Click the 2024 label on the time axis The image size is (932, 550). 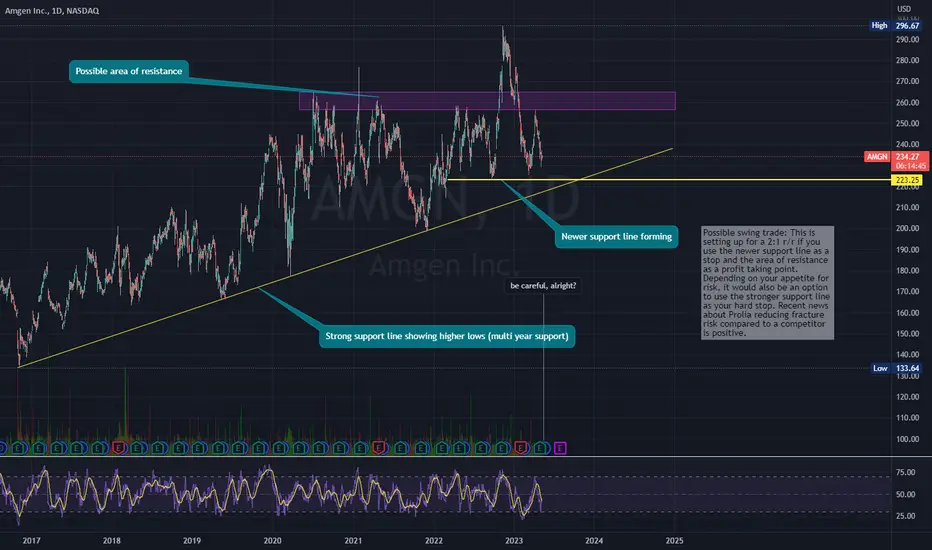pyautogui.click(x=594, y=540)
